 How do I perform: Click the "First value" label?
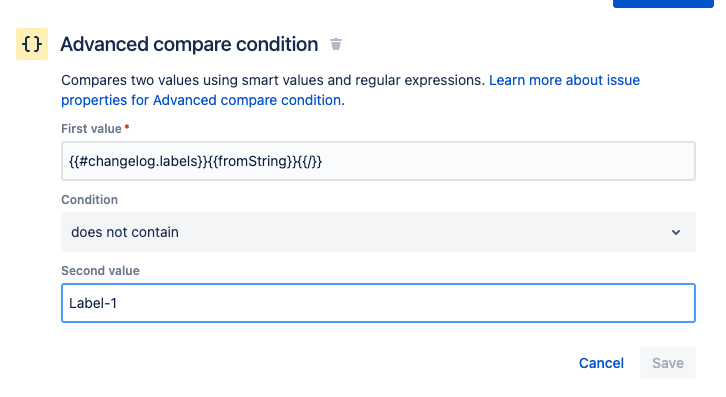pyautogui.click(x=91, y=129)
